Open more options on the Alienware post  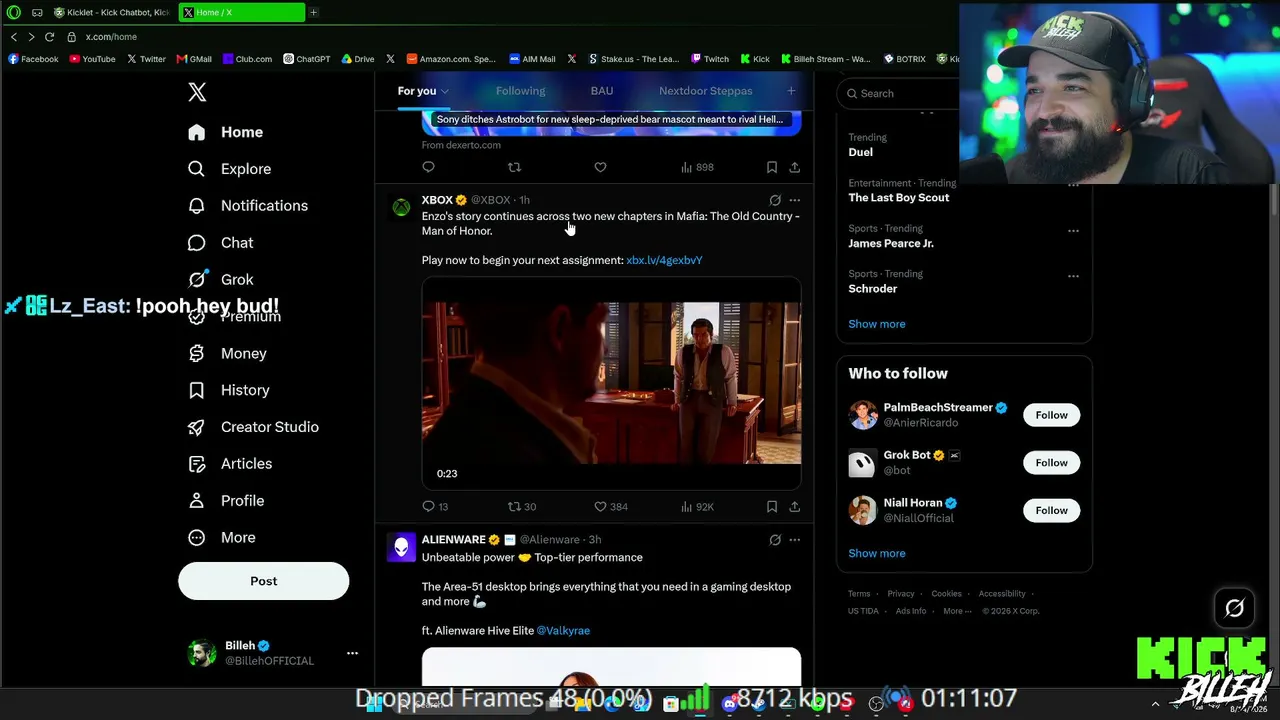(795, 540)
